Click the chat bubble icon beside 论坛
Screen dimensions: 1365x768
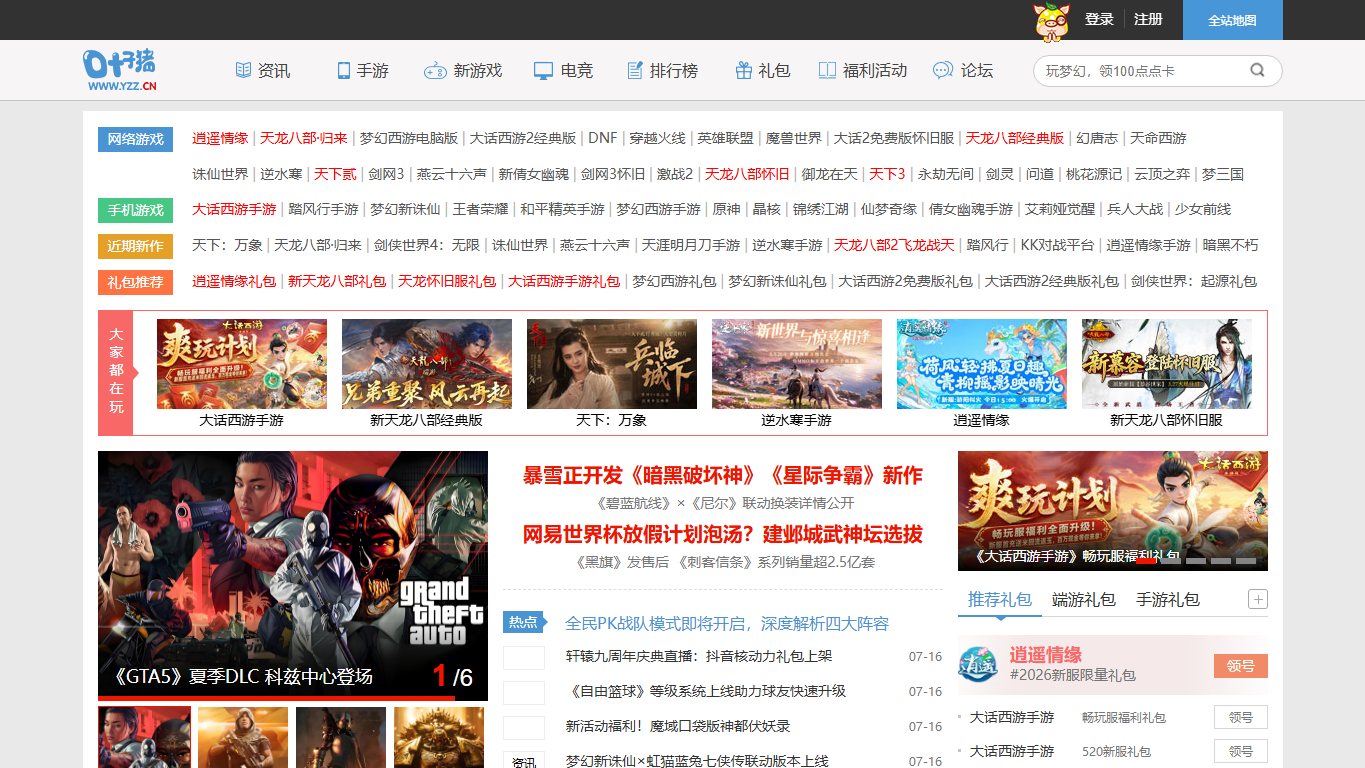point(942,70)
